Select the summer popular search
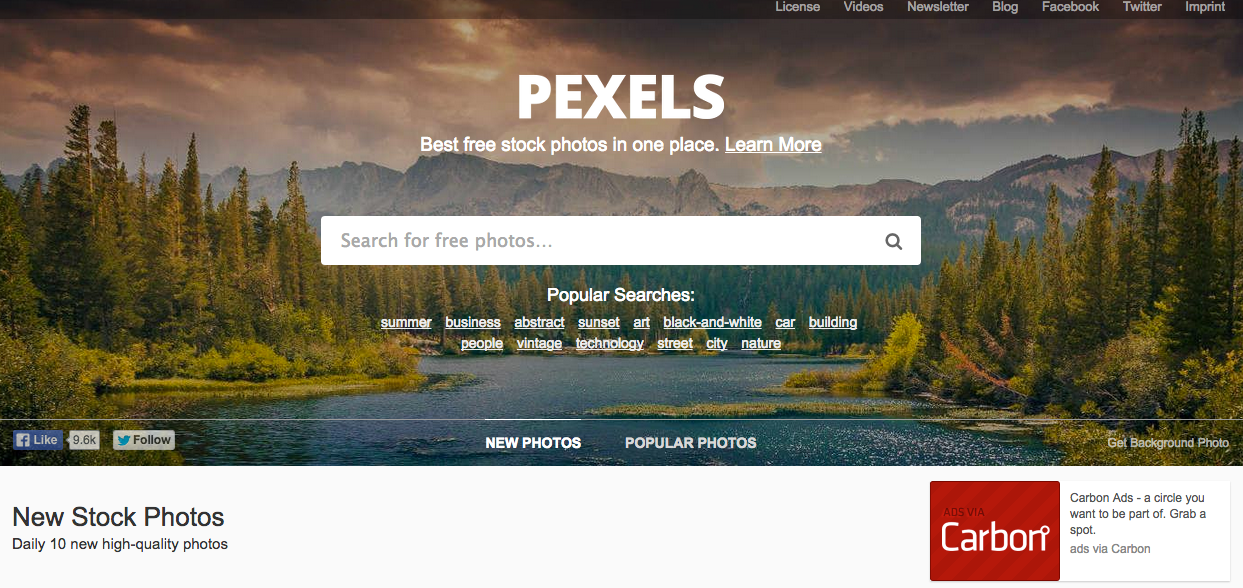1243x588 pixels. (x=406, y=323)
